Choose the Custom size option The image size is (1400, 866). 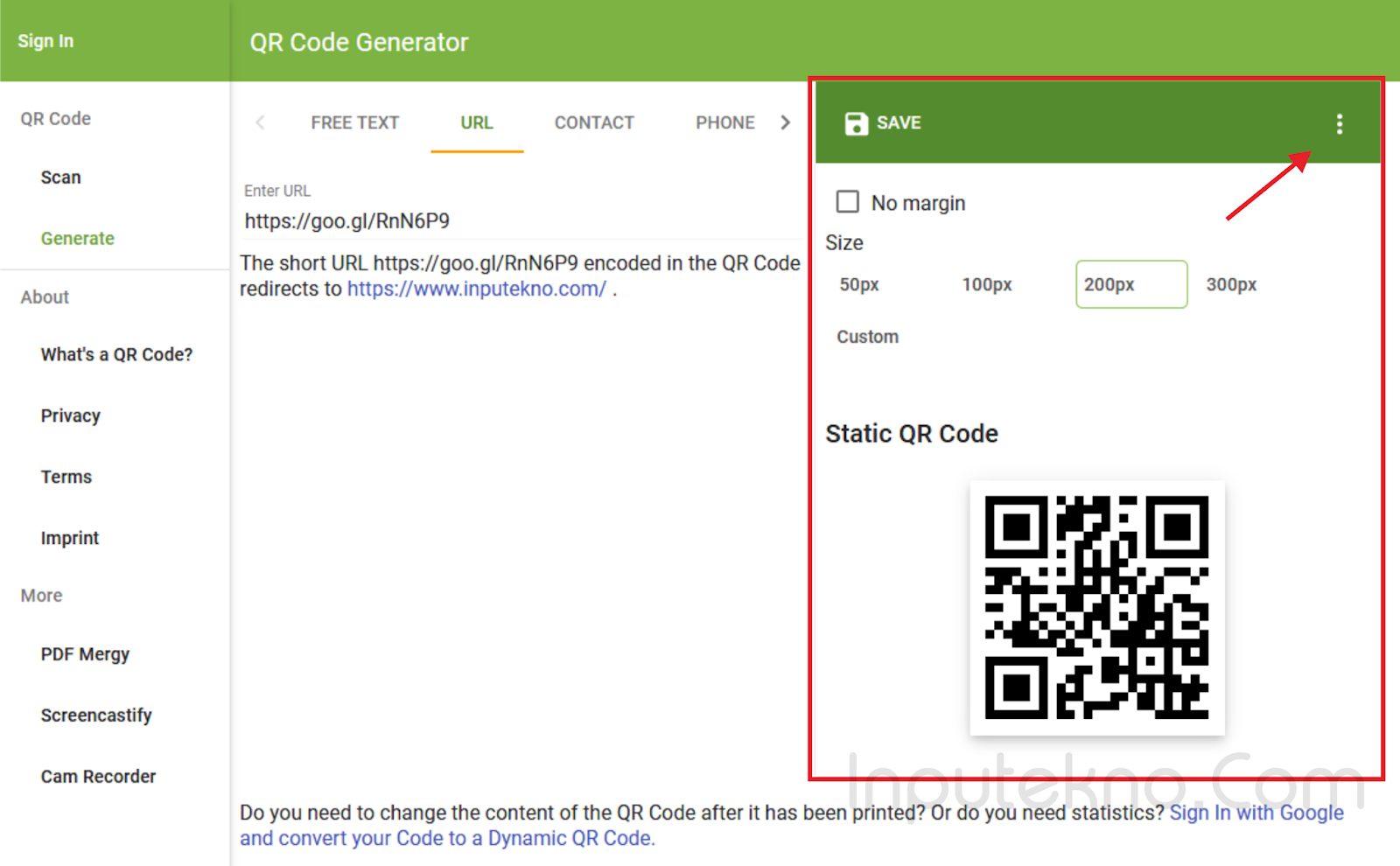pos(867,337)
